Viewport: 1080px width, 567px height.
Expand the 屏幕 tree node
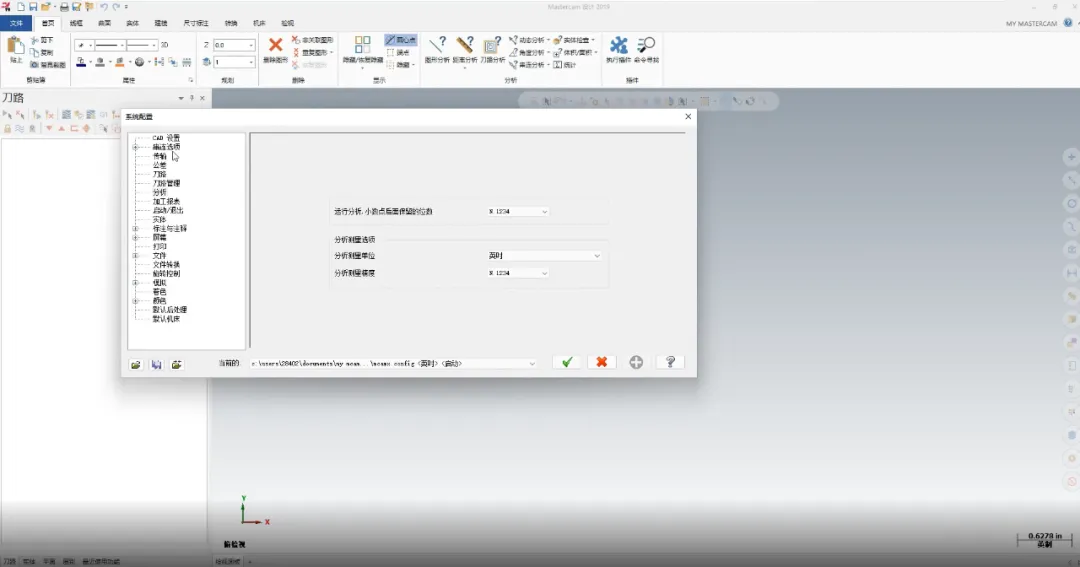click(135, 237)
